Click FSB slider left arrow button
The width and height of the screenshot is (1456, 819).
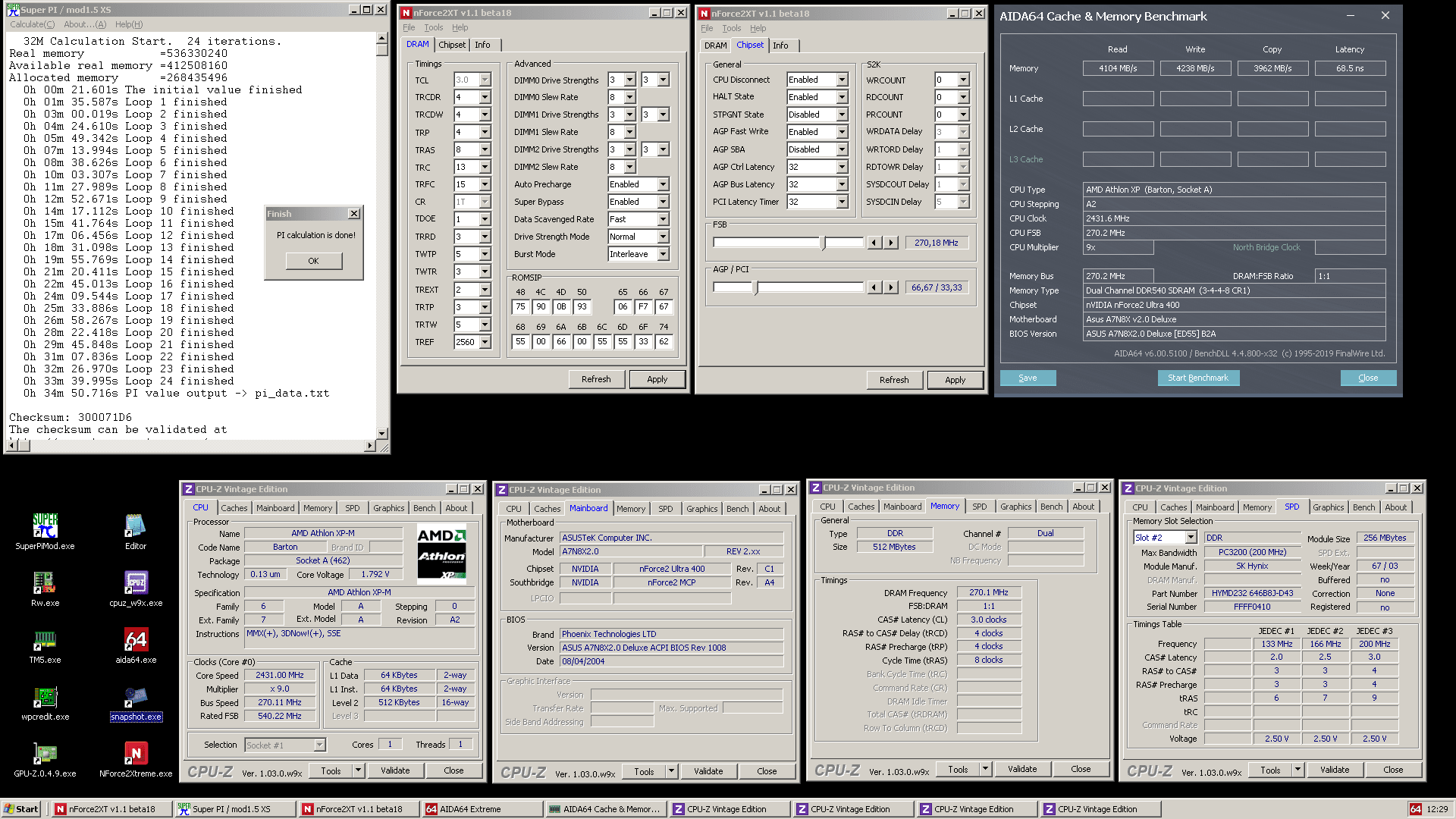click(874, 243)
